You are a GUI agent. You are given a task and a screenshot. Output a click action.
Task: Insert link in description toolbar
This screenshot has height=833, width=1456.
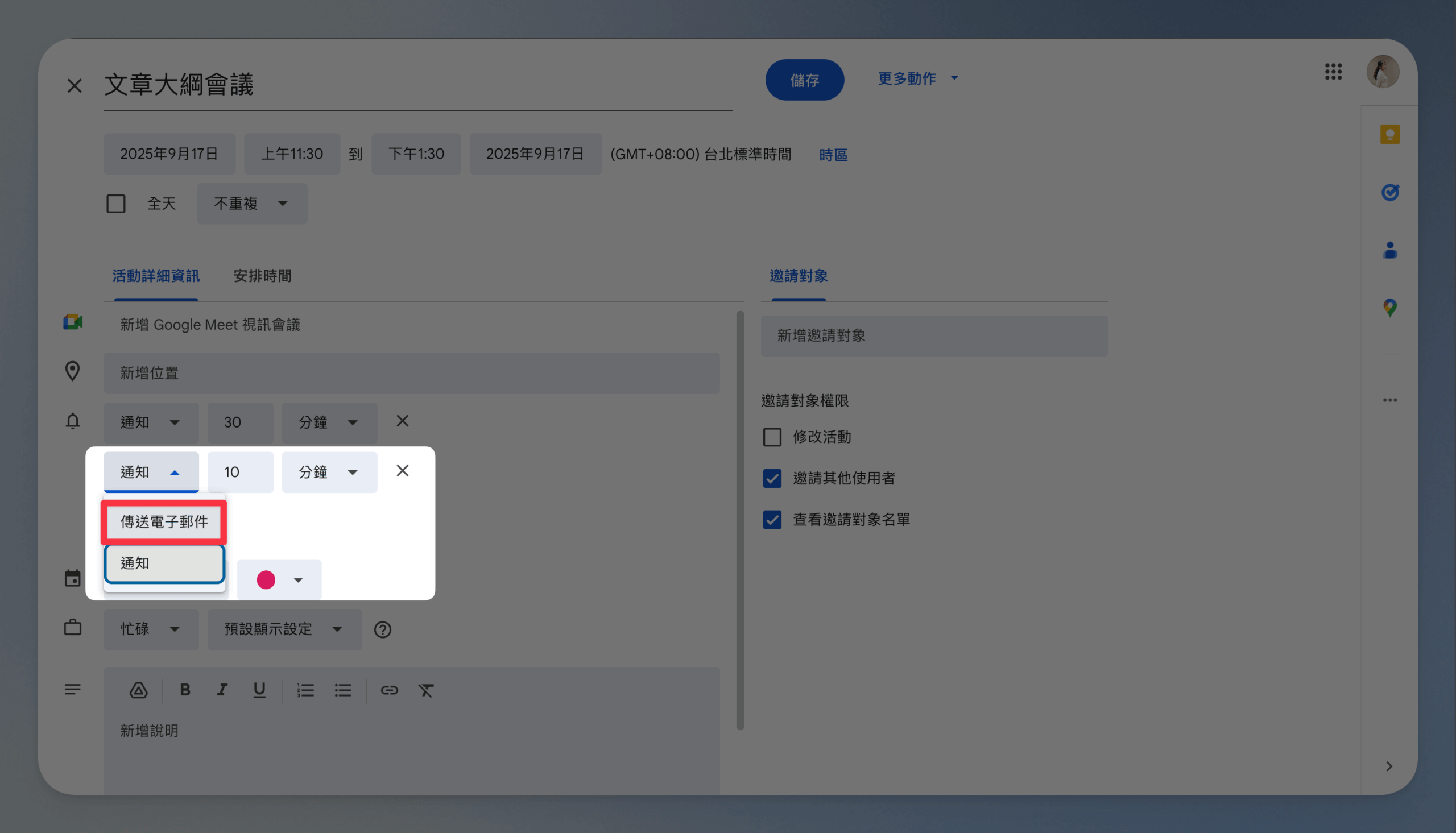(389, 690)
